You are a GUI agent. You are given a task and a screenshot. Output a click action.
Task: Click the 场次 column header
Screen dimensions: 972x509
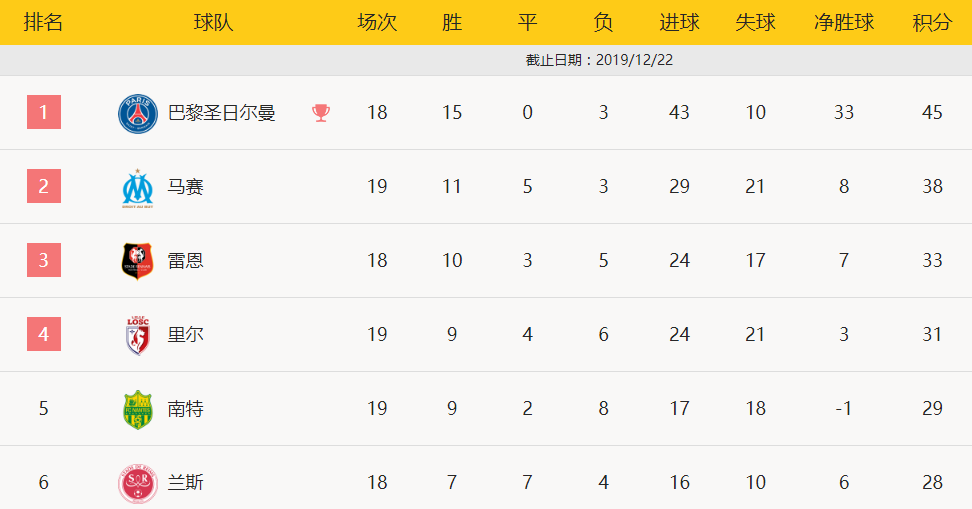[x=377, y=23]
